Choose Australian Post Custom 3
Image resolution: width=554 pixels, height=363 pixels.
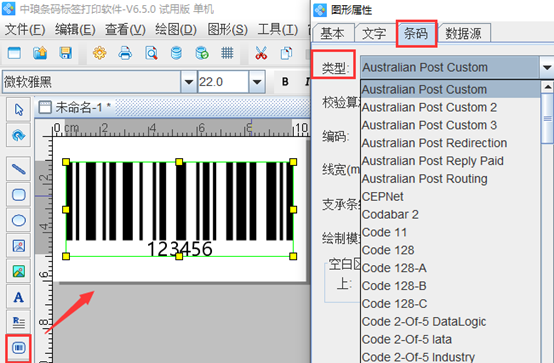tap(450, 125)
